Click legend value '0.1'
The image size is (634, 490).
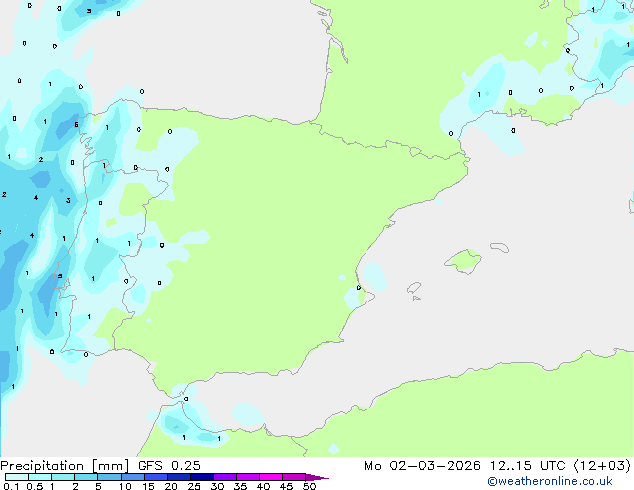click(11, 486)
